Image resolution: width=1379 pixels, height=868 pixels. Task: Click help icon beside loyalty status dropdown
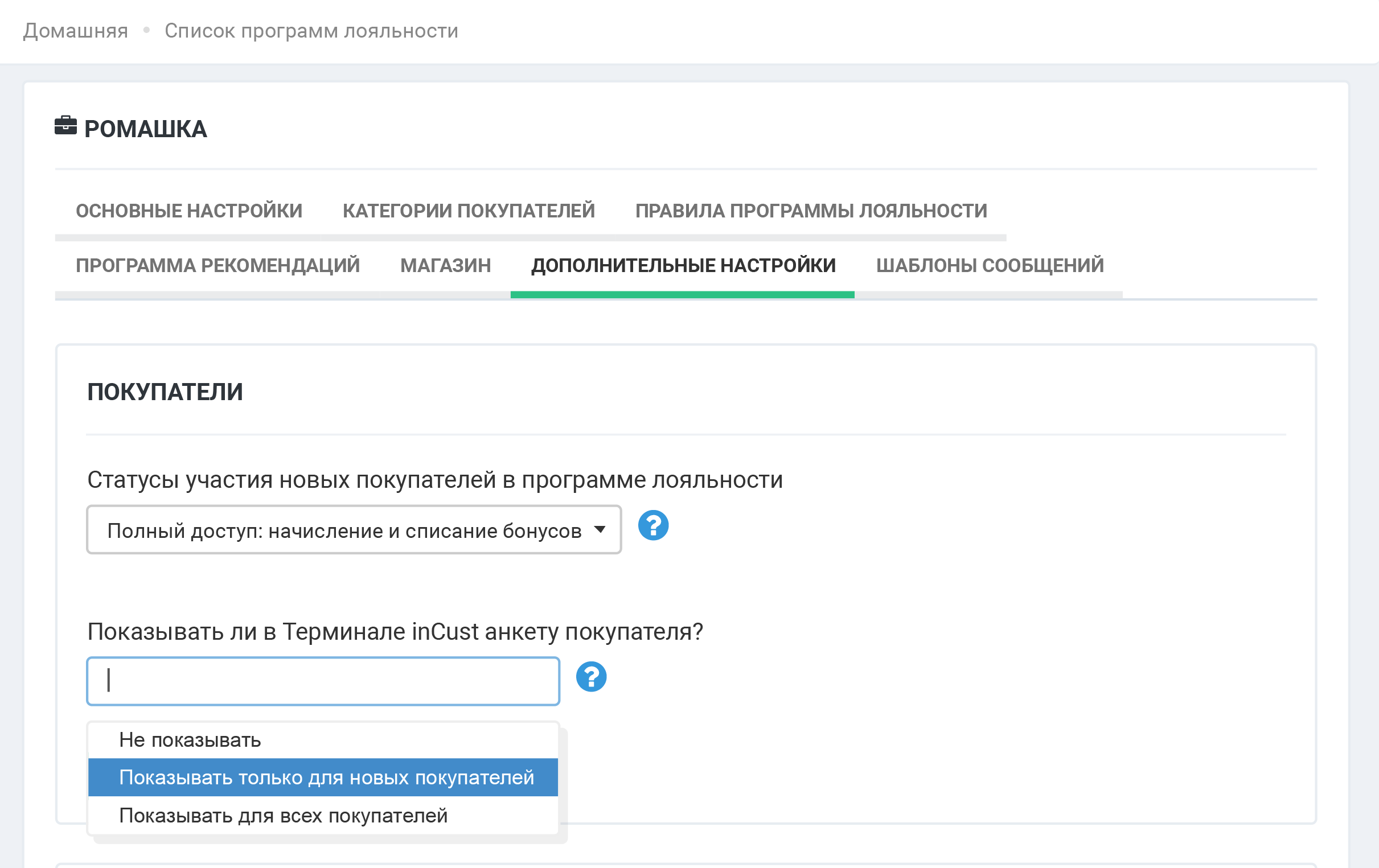[x=653, y=525]
